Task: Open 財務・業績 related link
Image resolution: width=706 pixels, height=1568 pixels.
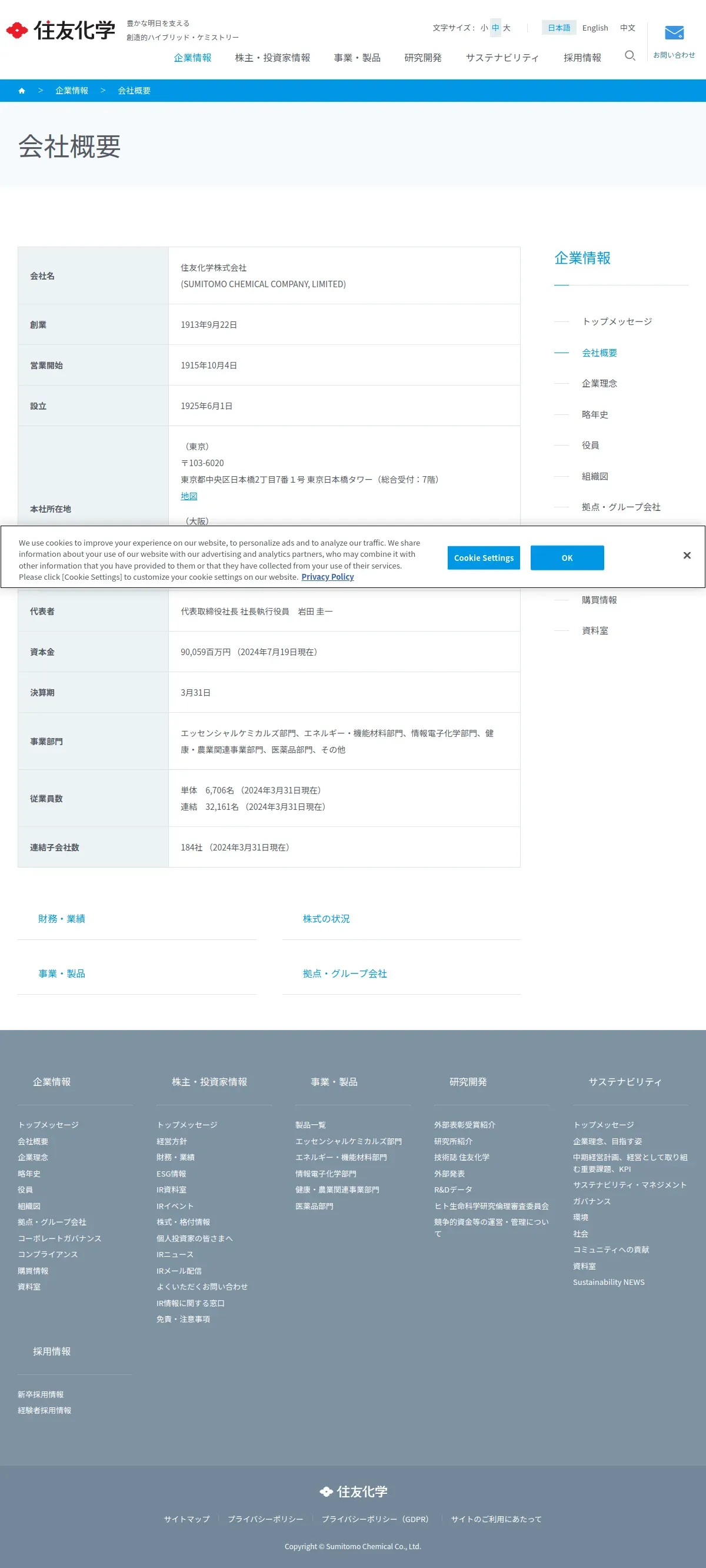Action: click(61, 919)
